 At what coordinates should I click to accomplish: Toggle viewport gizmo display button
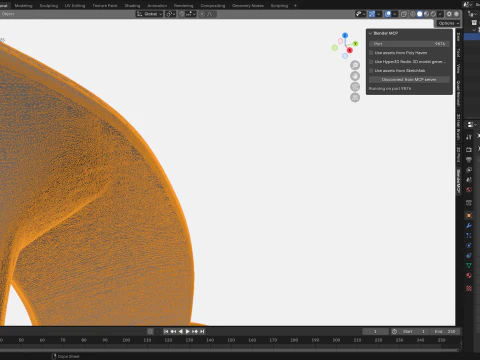point(372,14)
